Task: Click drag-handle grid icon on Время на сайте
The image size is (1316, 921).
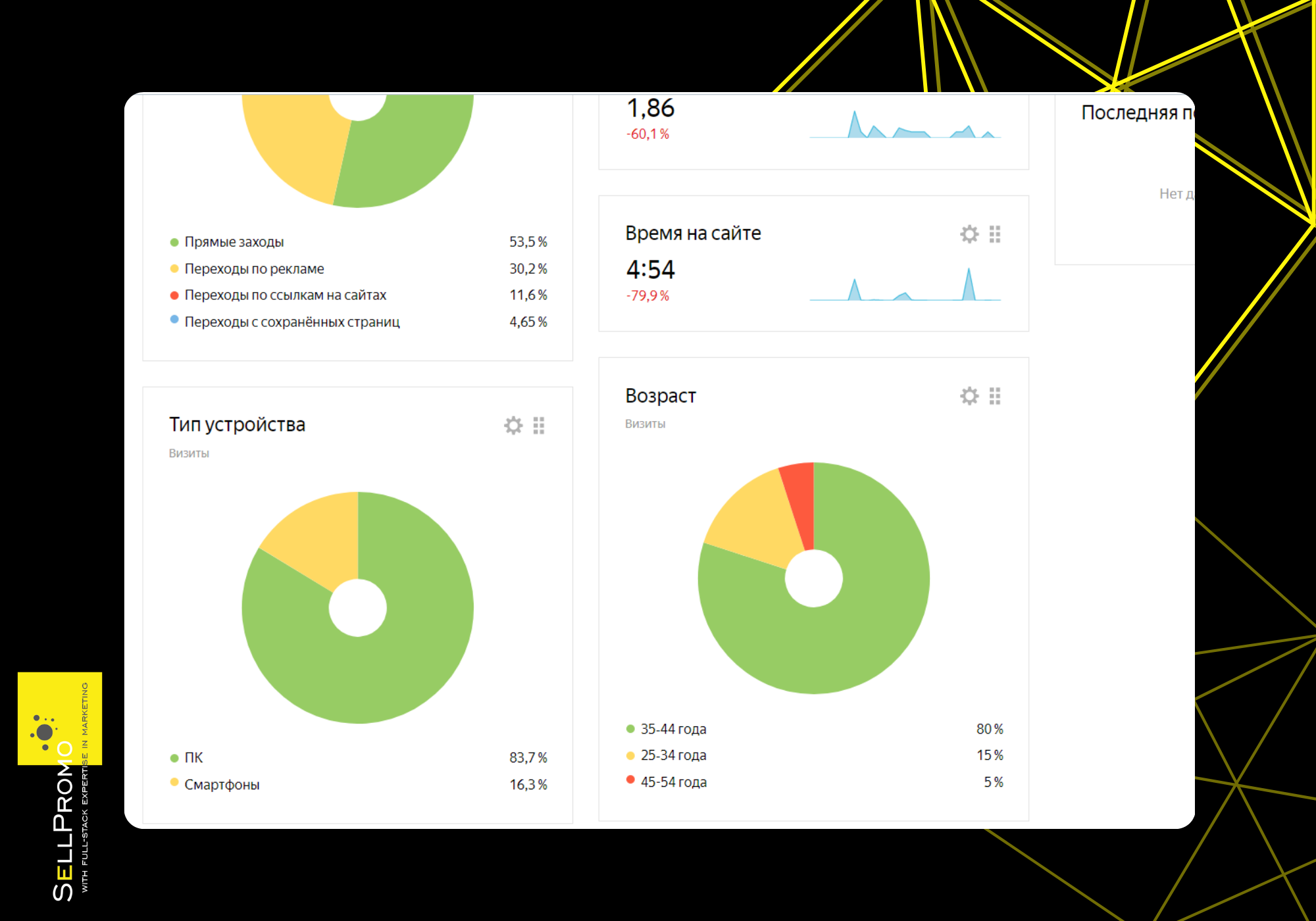Action: coord(995,234)
